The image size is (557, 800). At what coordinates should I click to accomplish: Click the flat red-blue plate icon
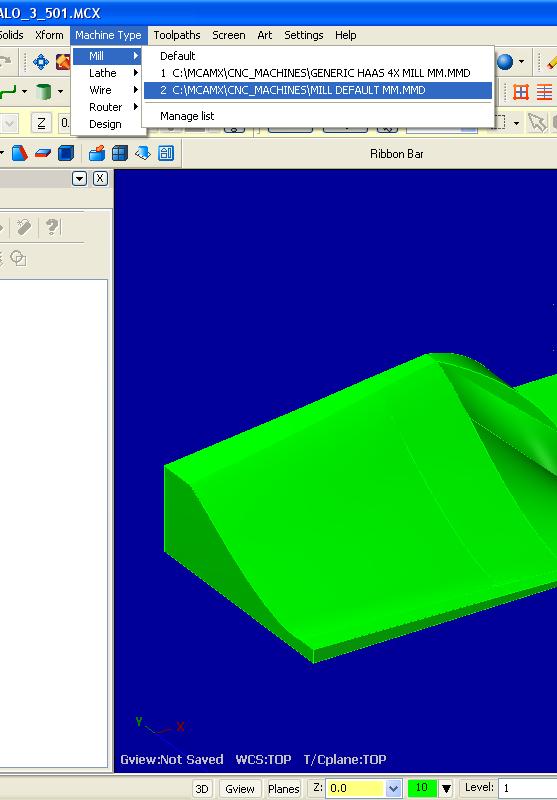(x=43, y=153)
